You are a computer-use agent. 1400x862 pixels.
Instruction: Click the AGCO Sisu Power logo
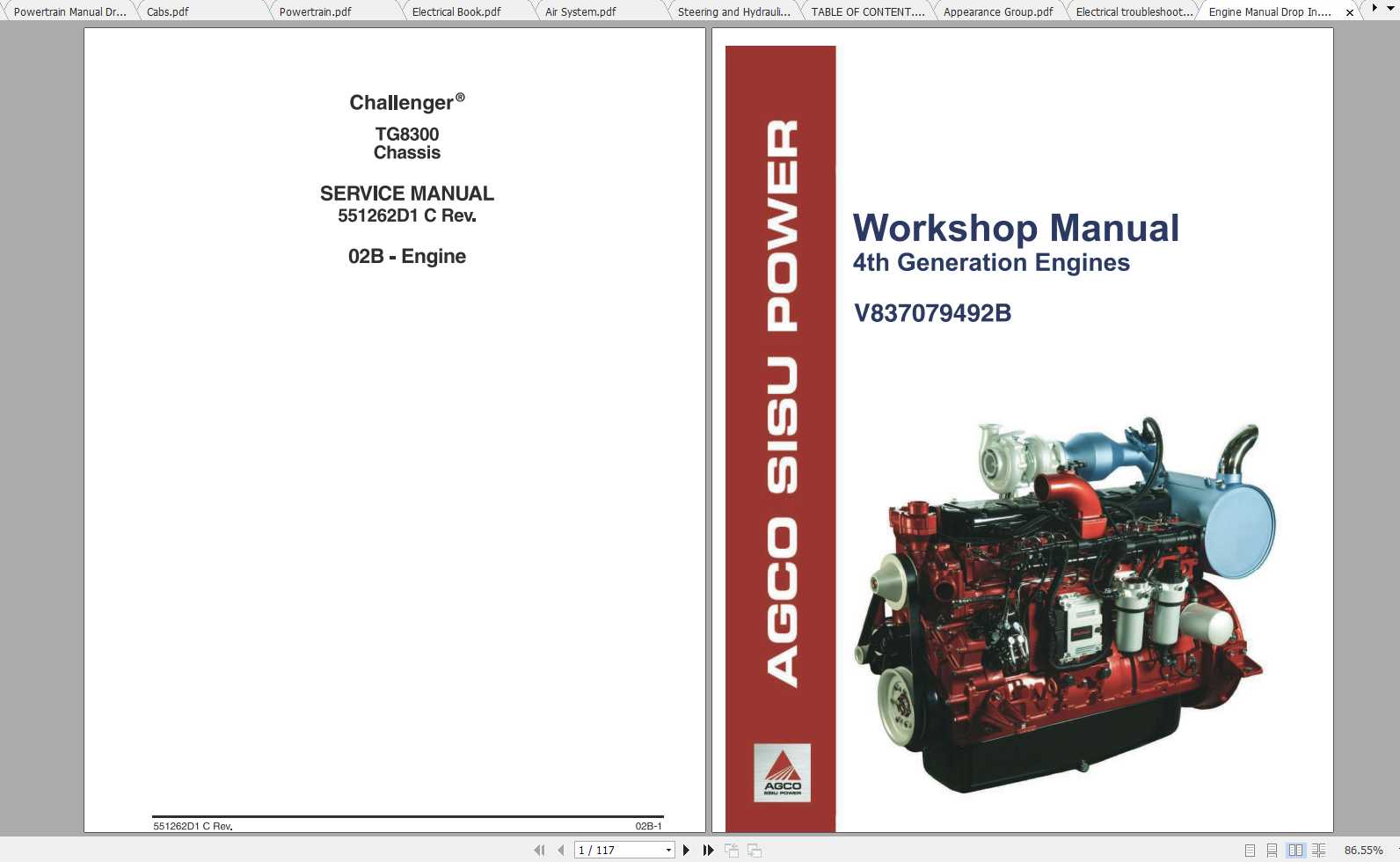(782, 773)
